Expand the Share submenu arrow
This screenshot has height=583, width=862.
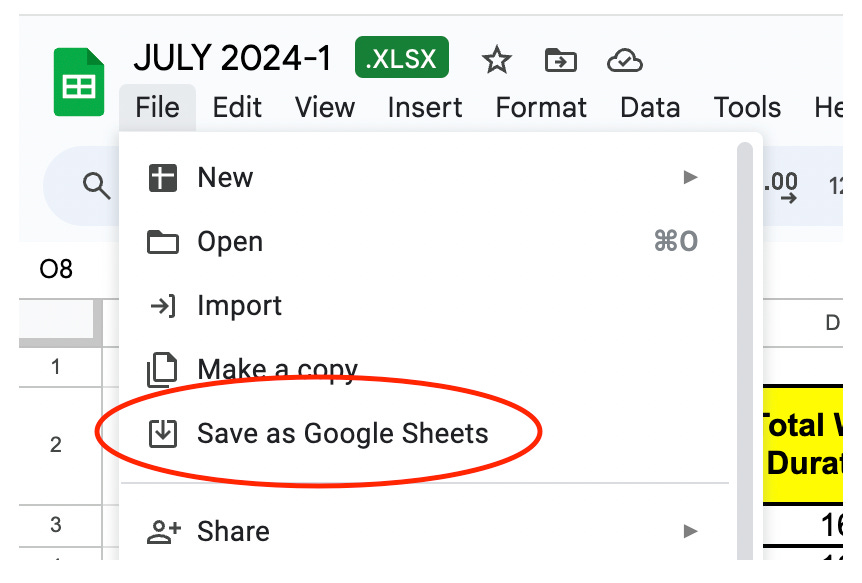point(690,531)
